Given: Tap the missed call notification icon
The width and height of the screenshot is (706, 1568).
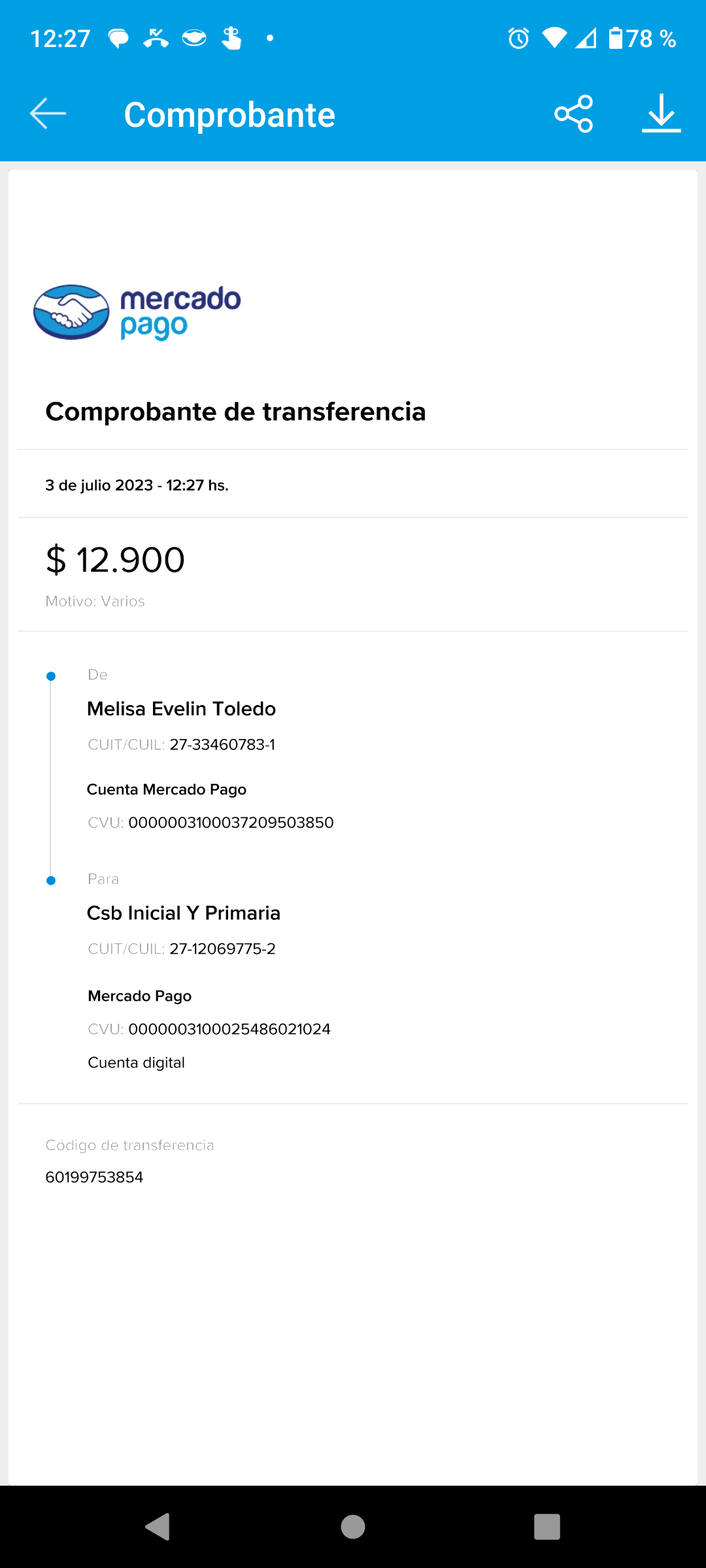Looking at the screenshot, I should pyautogui.click(x=156, y=39).
